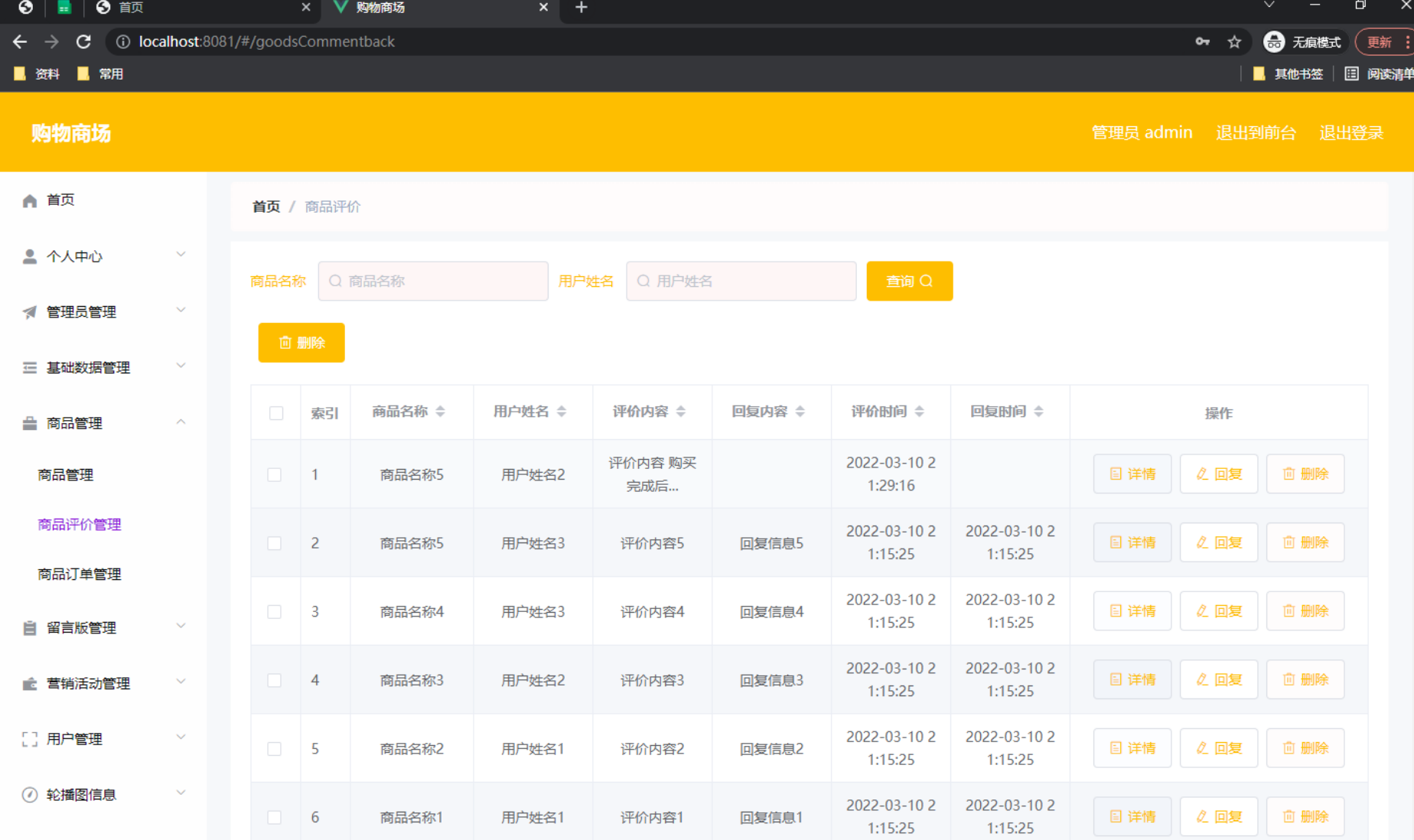Screen dimensions: 1414x840
Task: Open the 商品管理 submenu item
Action: click(x=66, y=475)
